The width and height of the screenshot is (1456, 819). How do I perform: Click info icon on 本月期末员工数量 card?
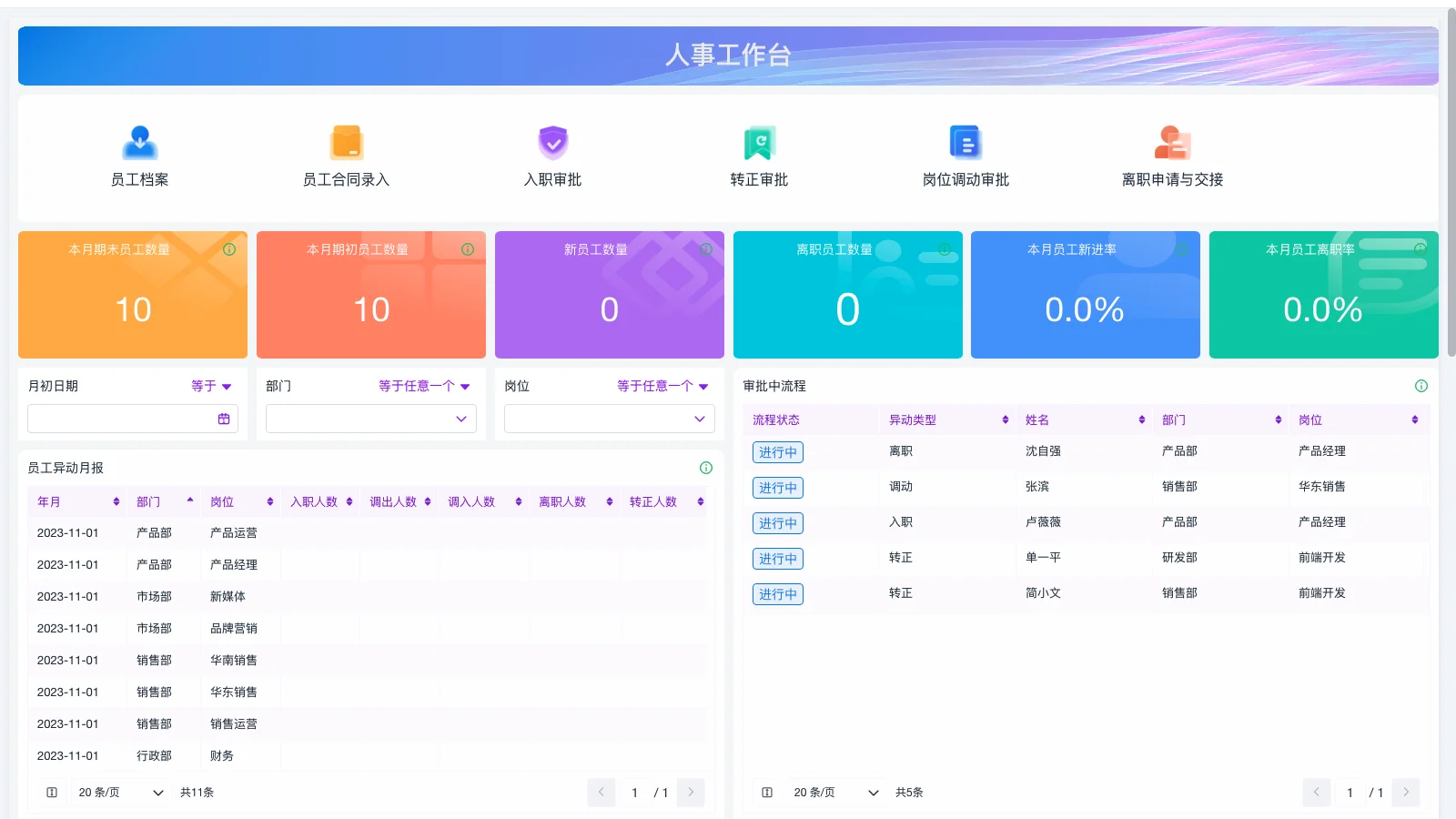click(x=229, y=248)
